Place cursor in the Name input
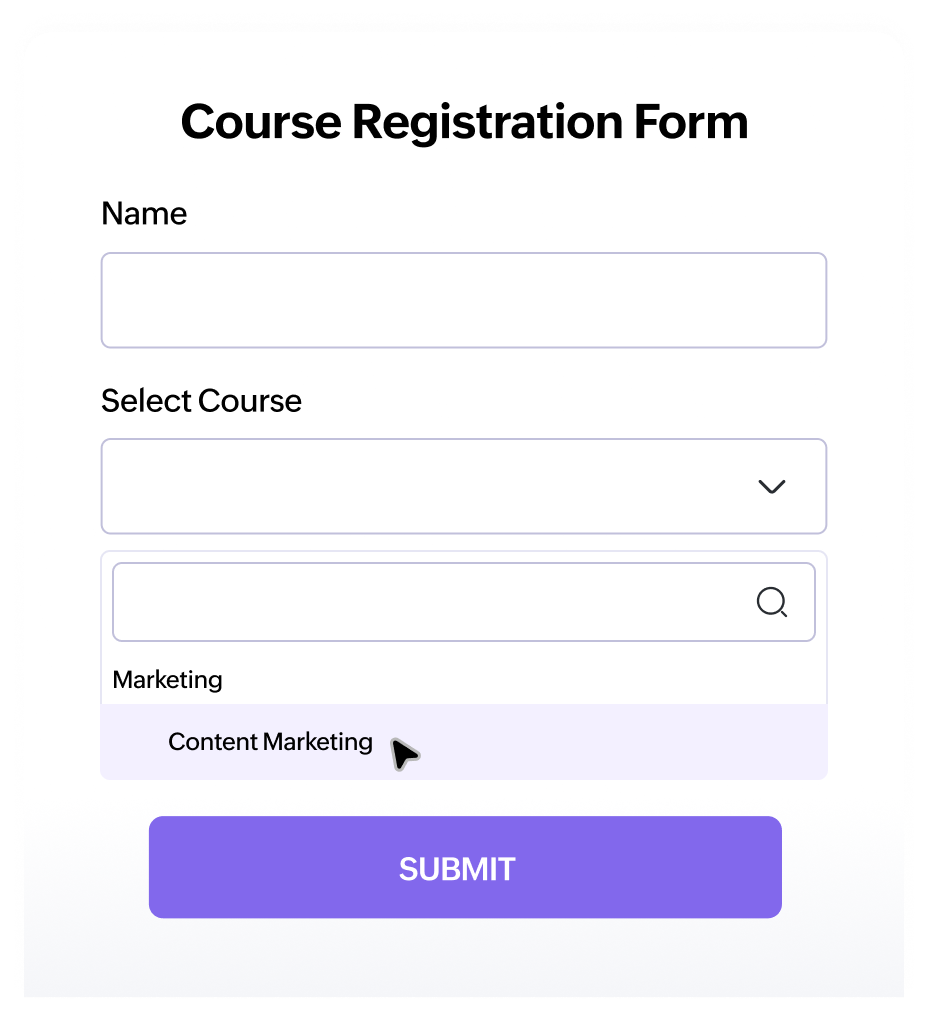 [x=463, y=300]
